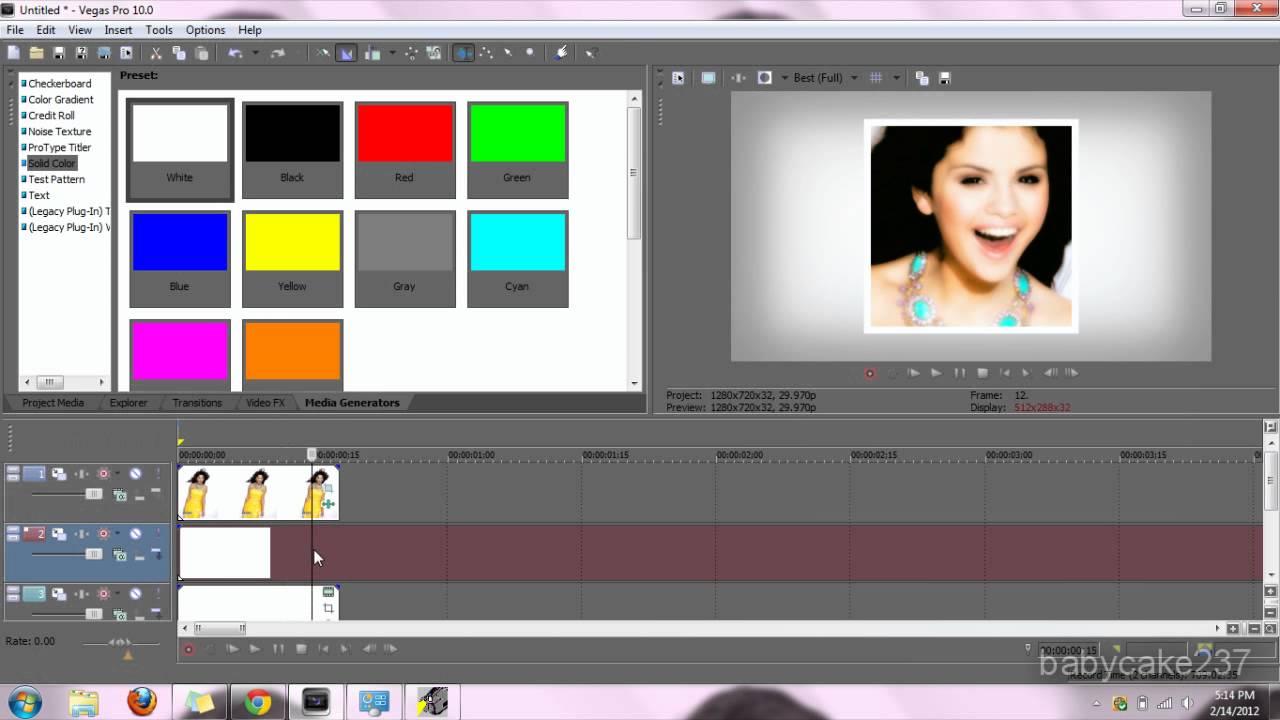Image resolution: width=1280 pixels, height=720 pixels.
Task: Open Auto Ripple mode dropdown arrow
Action: coord(391,53)
